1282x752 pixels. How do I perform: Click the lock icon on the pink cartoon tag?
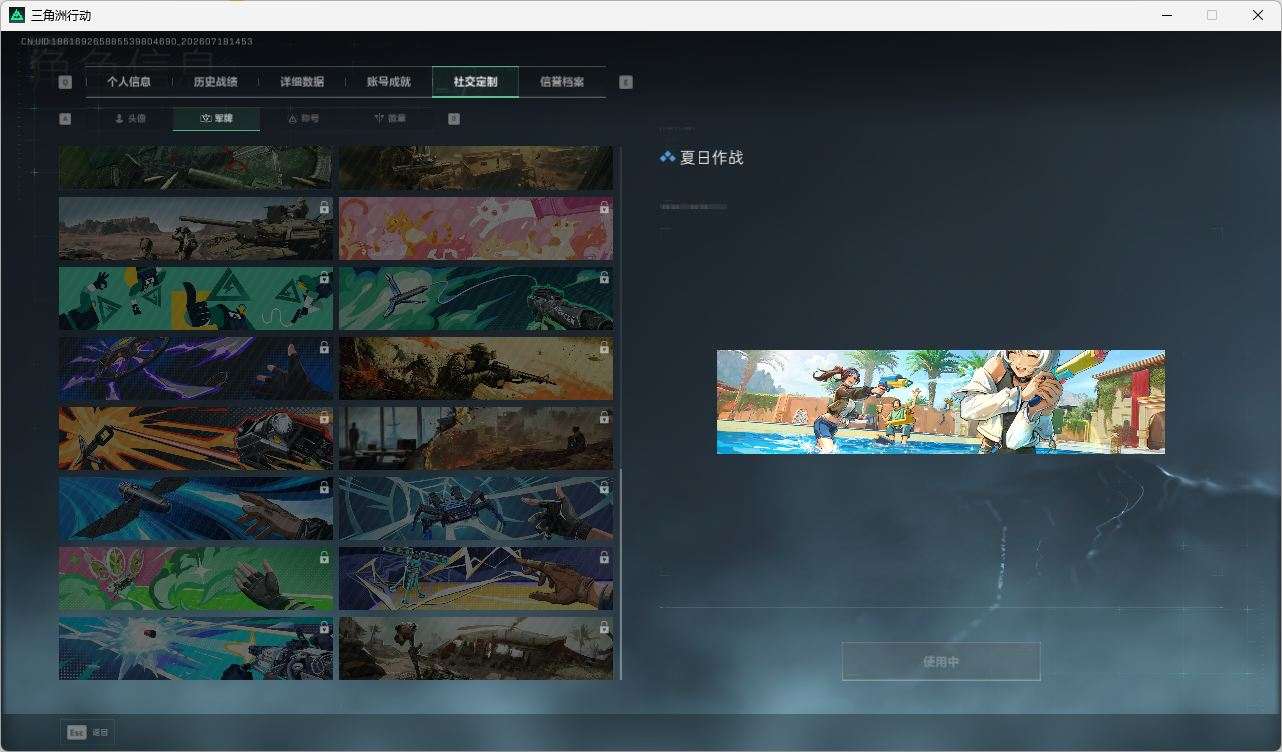tap(604, 208)
